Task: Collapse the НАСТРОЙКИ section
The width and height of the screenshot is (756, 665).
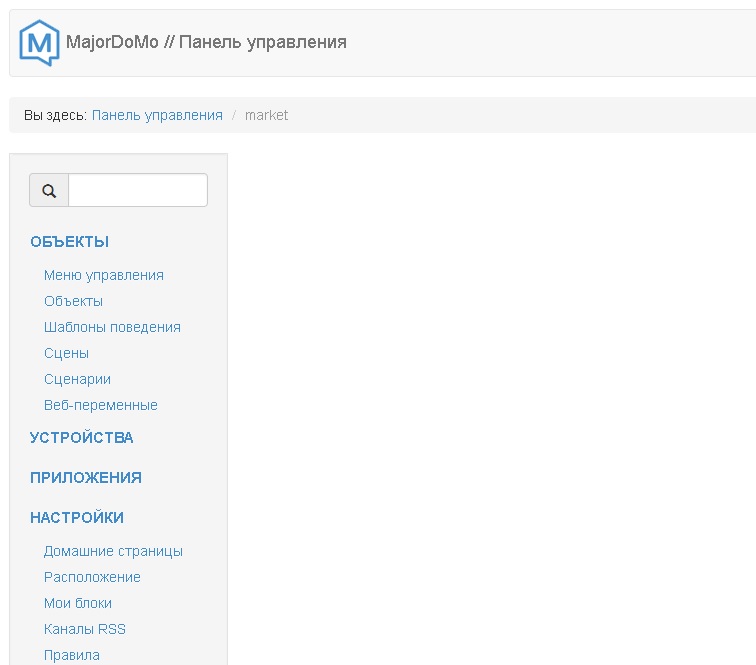Action: click(77, 517)
